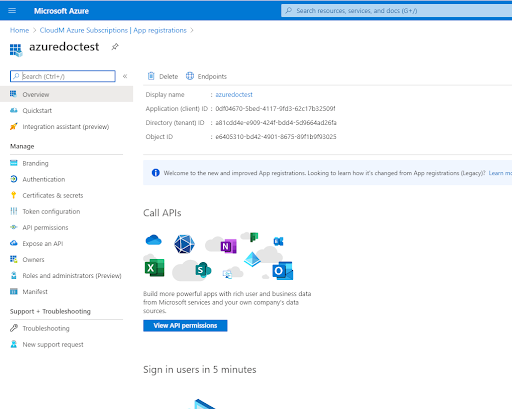Open Integration assistant (preview)
512x409 pixels.
(x=66, y=127)
